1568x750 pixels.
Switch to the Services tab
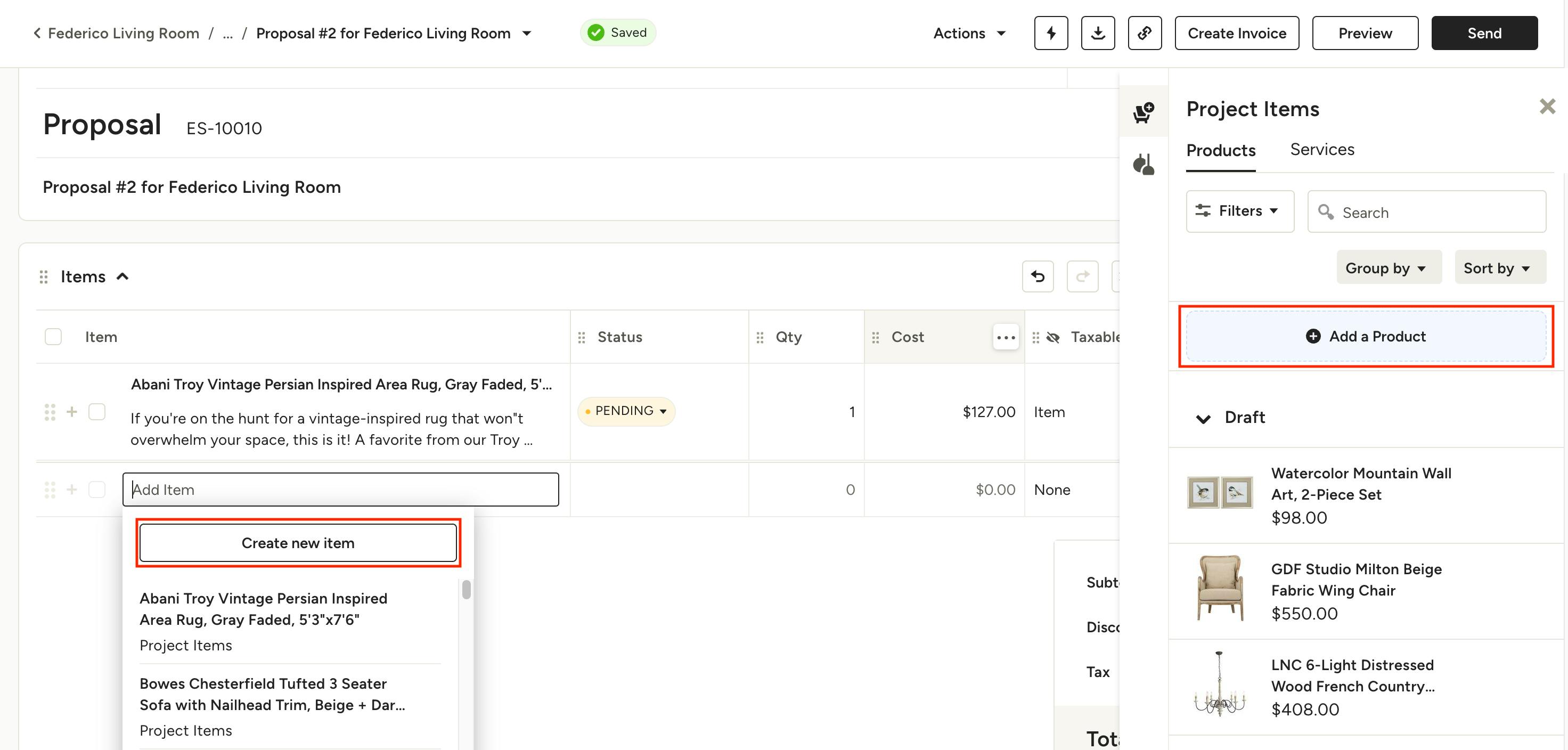[x=1322, y=150]
